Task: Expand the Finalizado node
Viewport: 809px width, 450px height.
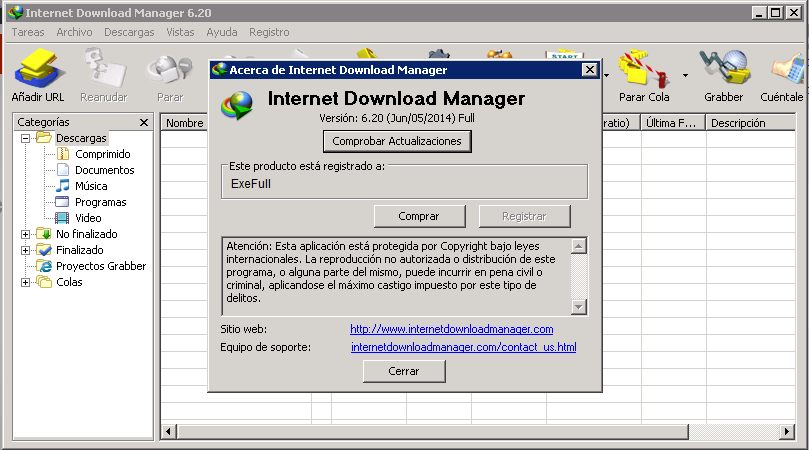Action: pyautogui.click(x=25, y=250)
